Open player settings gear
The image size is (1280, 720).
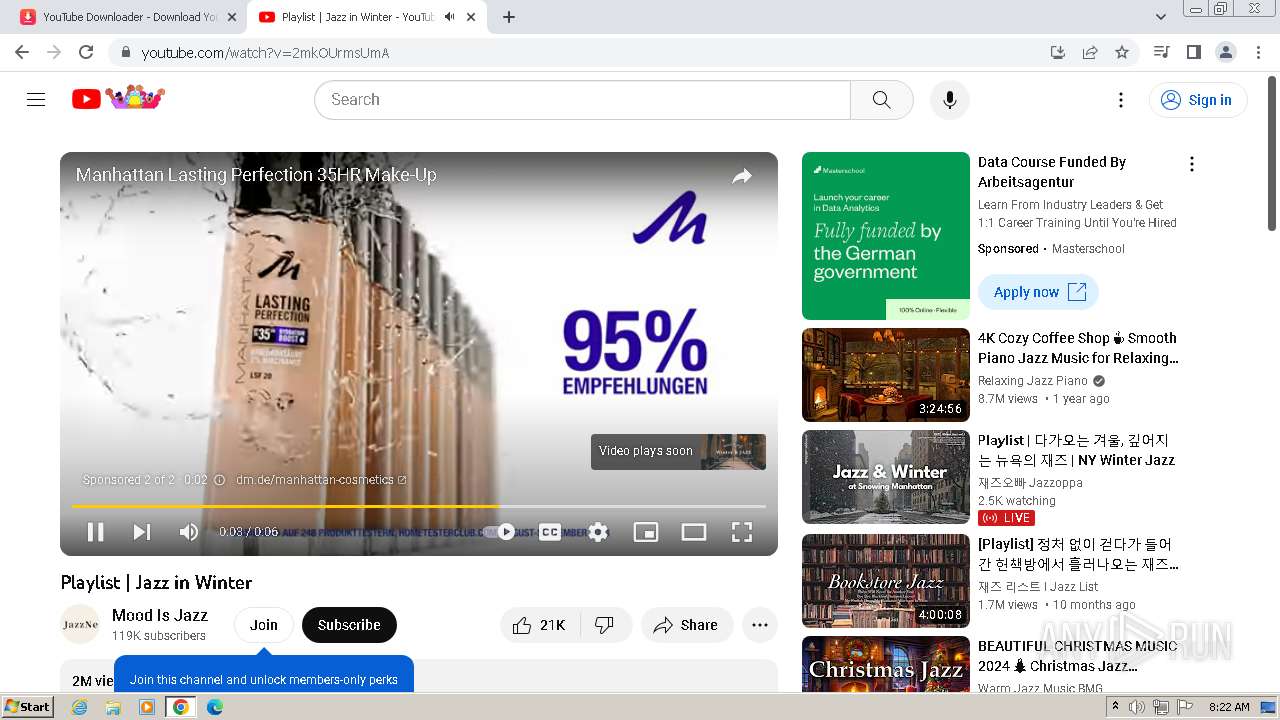(x=598, y=532)
